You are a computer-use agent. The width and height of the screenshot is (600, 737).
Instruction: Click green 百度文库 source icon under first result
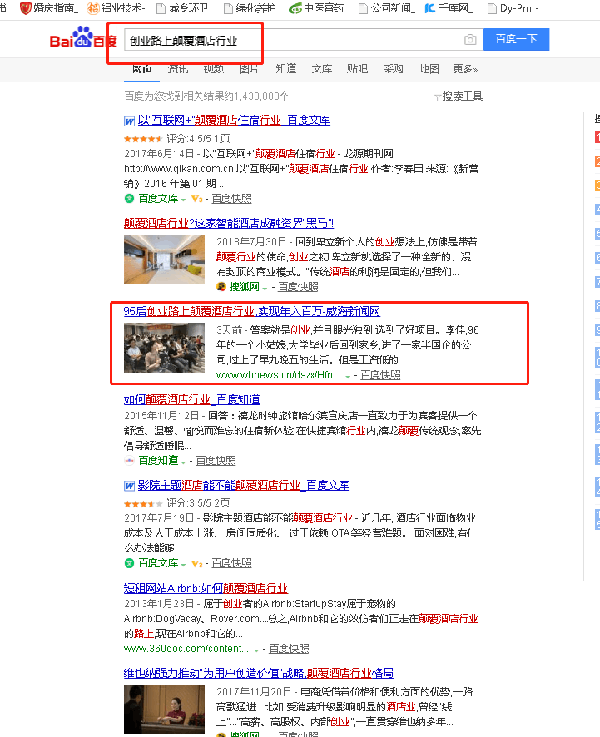click(x=129, y=199)
